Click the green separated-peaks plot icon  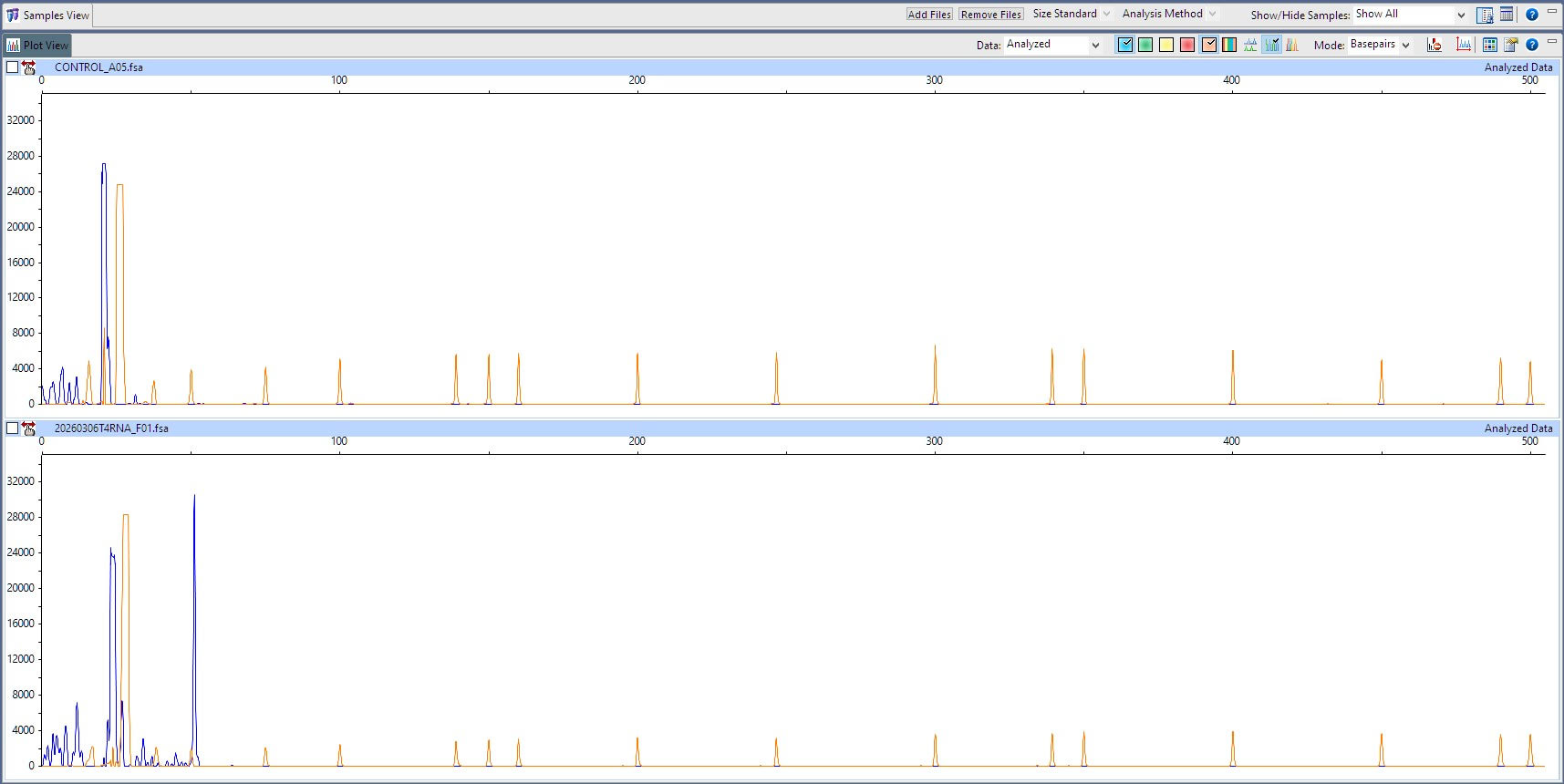click(1250, 45)
